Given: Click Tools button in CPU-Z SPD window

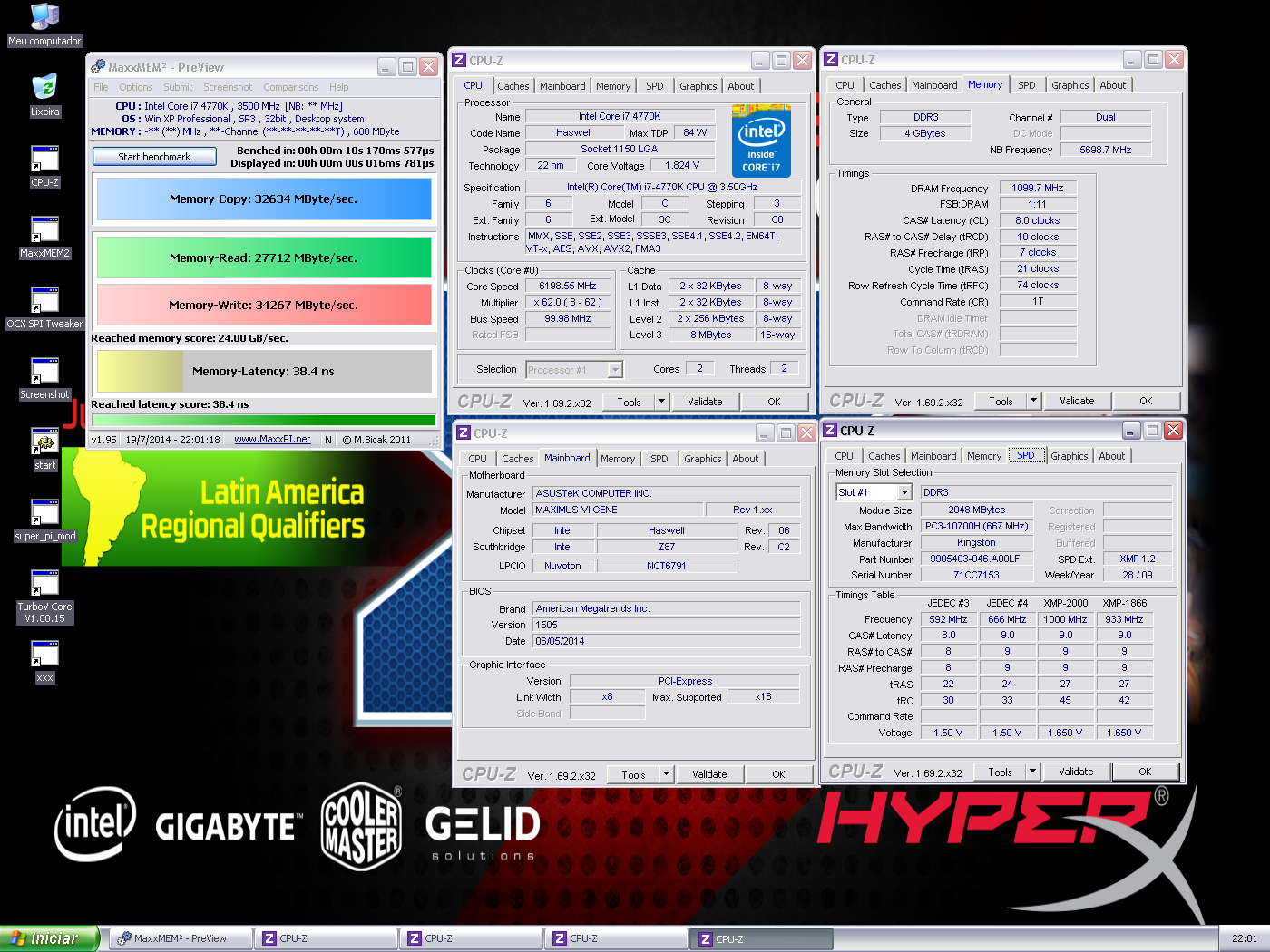Looking at the screenshot, I should 1000,772.
